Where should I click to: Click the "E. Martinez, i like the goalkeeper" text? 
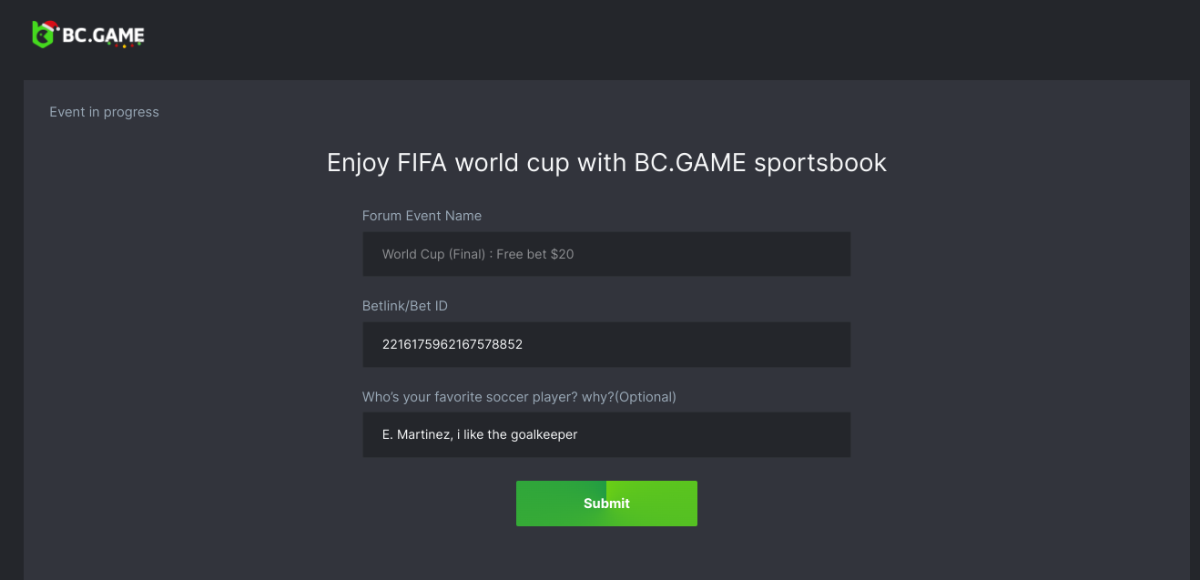(480, 434)
